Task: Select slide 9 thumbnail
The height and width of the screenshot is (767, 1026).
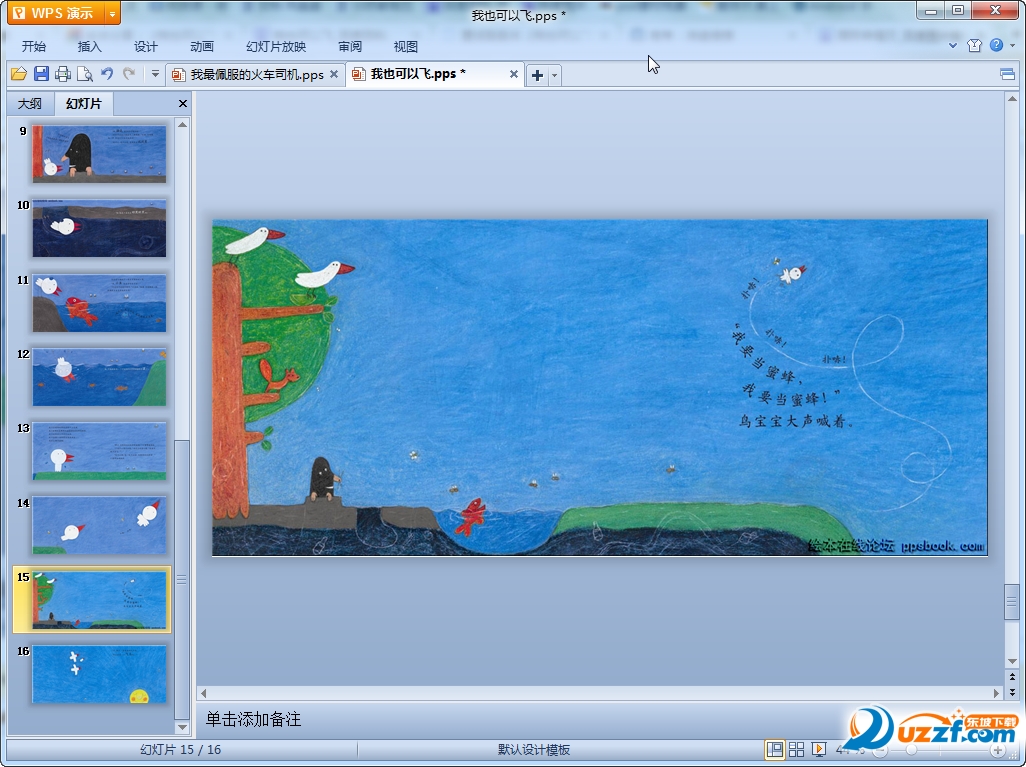Action: coord(99,154)
